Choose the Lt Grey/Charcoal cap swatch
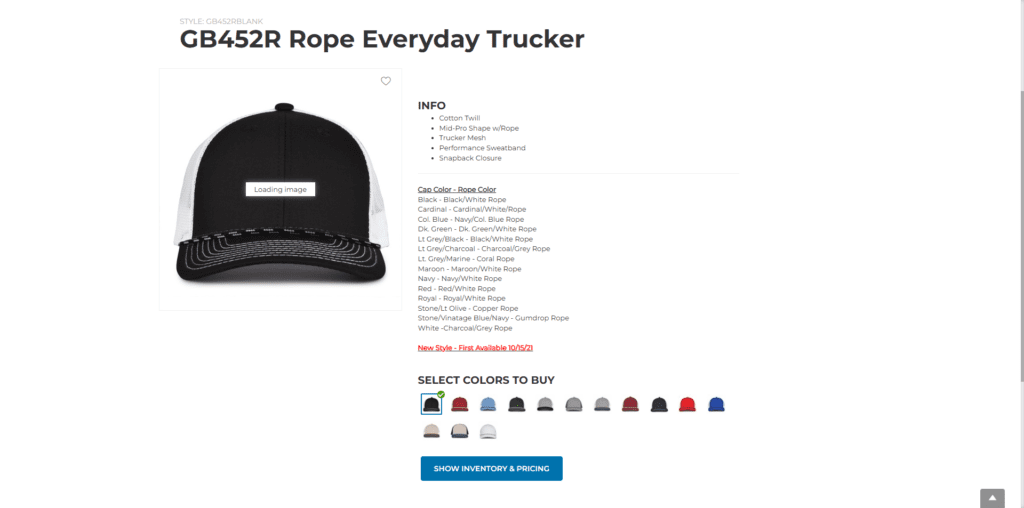 coord(574,404)
